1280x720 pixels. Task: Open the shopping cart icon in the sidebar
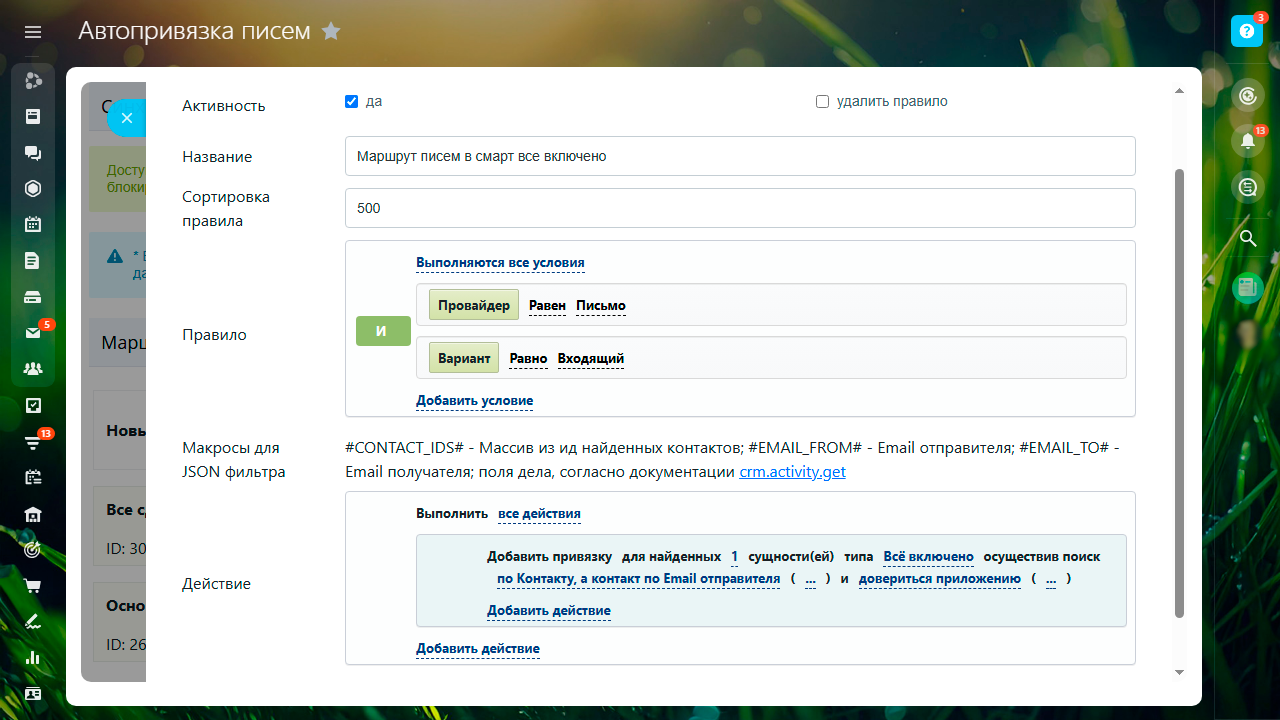click(33, 585)
